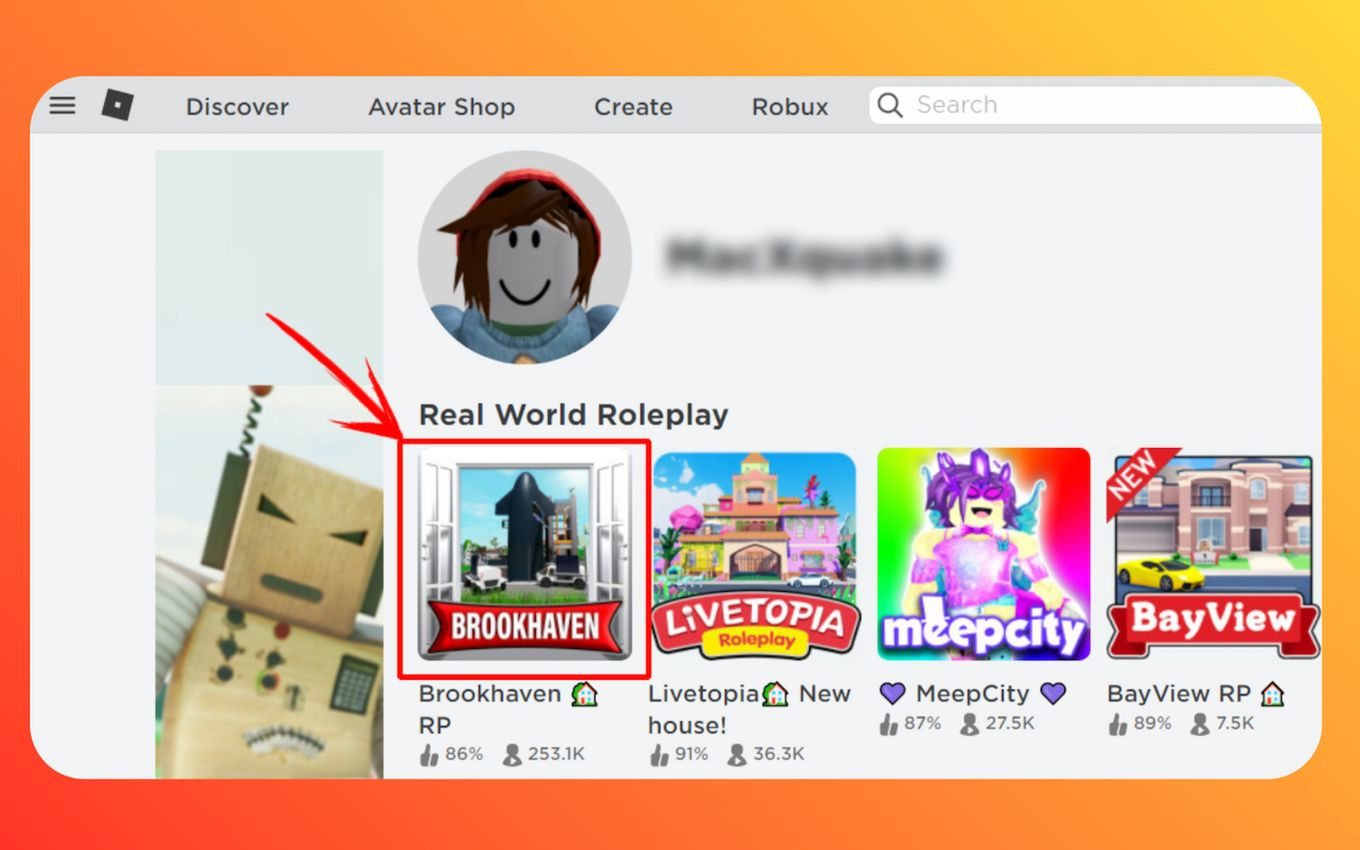
Task: Click the Livetopia player count icon
Action: click(x=737, y=754)
